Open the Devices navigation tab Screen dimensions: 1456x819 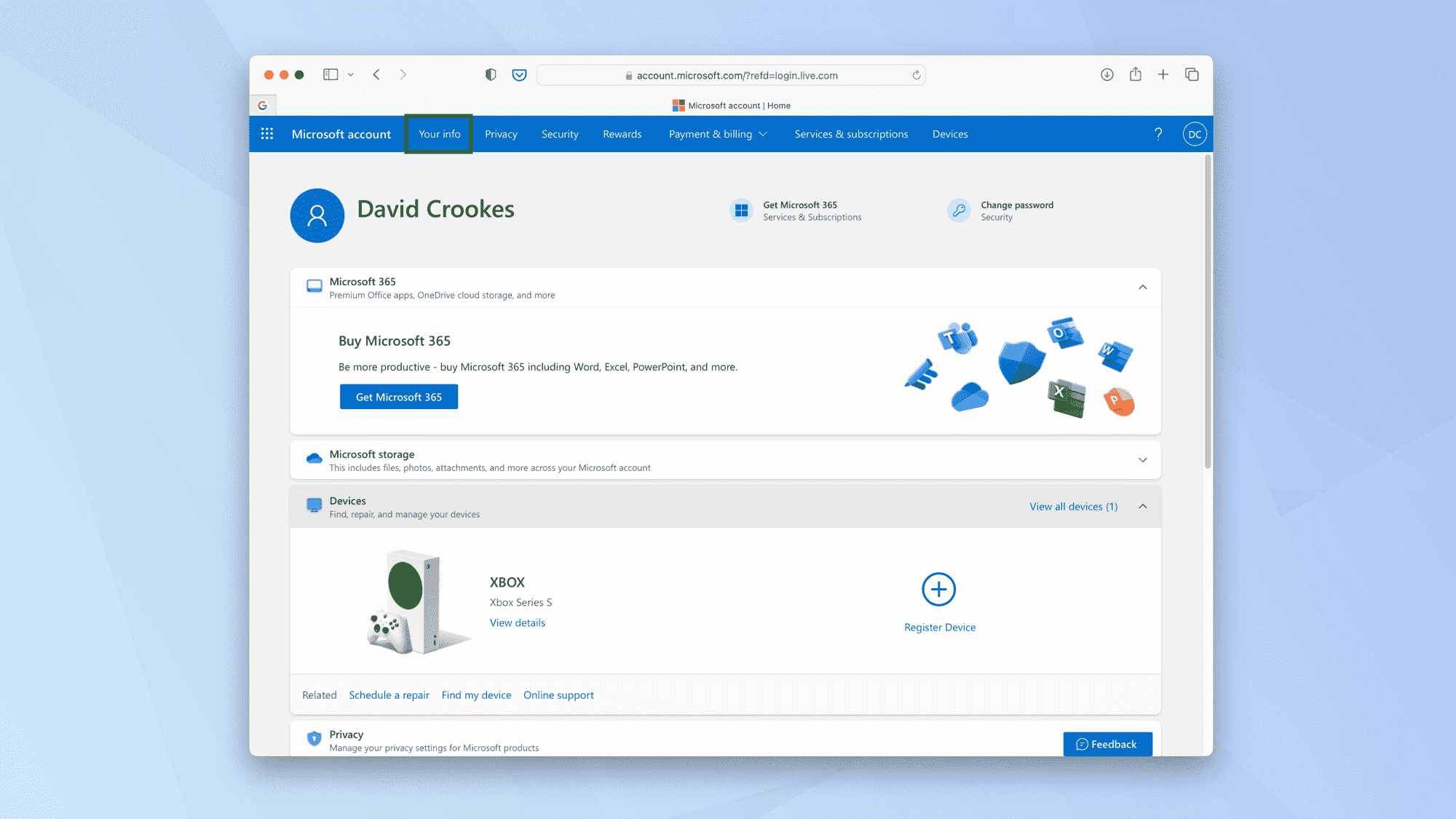(950, 134)
